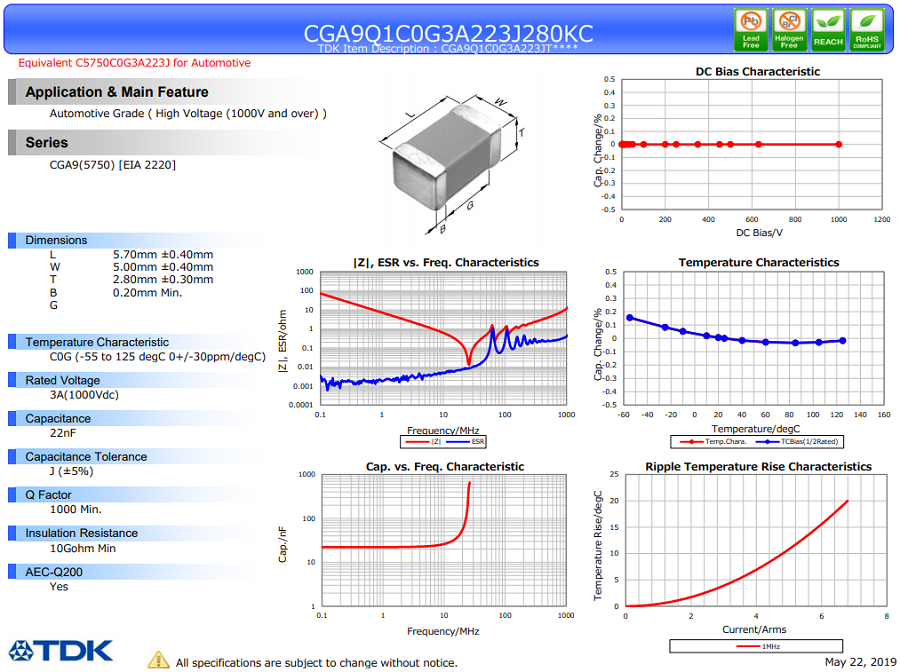900x672 pixels.
Task: Click the B dimension value 0.20mm Min.
Action: [x=148, y=293]
